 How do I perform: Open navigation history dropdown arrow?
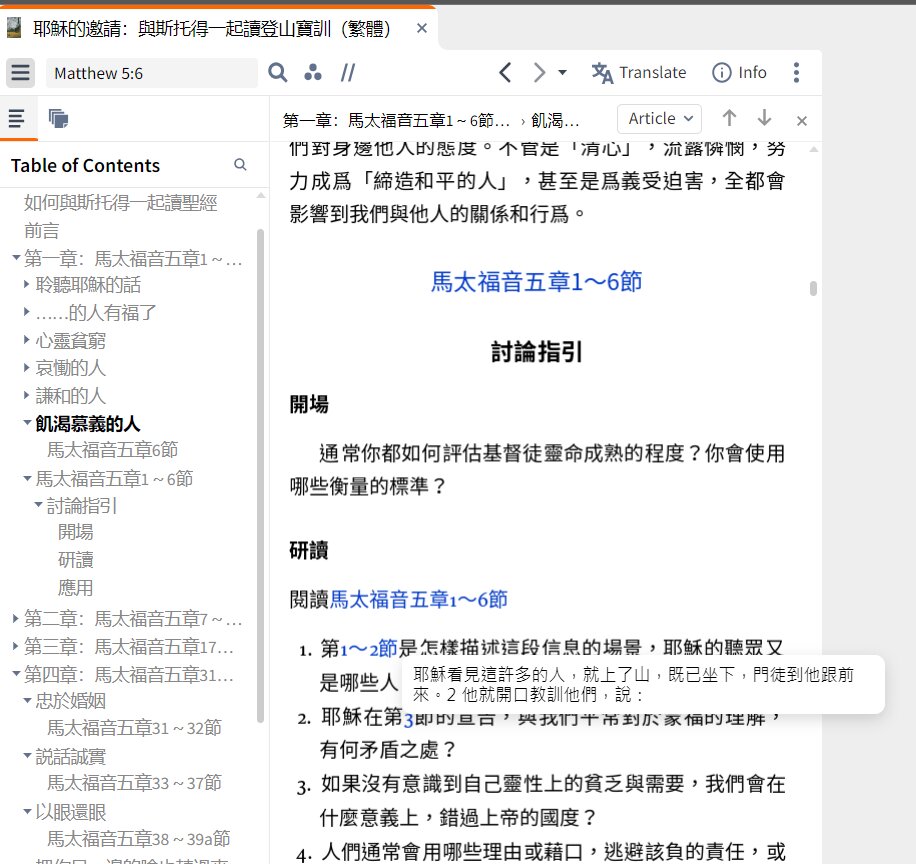coord(562,73)
